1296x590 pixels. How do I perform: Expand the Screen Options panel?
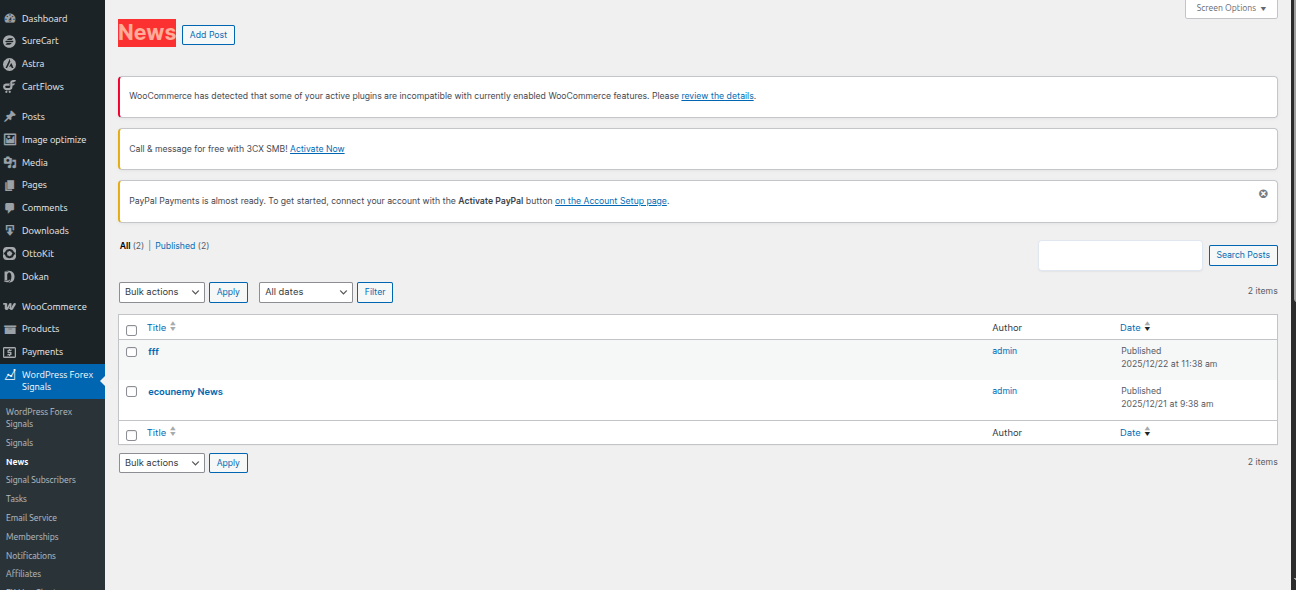[1231, 8]
